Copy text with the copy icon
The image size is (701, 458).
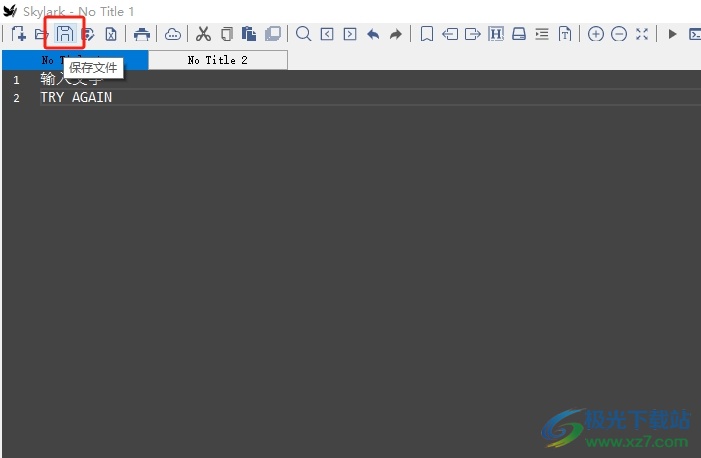click(227, 34)
